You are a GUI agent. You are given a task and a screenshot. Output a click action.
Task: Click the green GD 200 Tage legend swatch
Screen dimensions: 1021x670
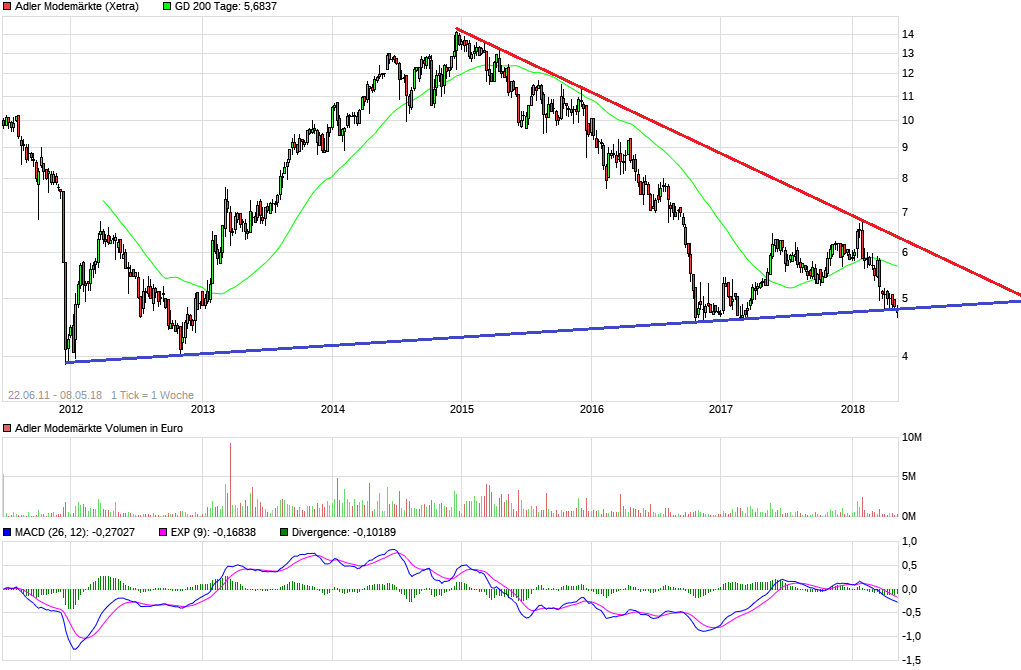pos(167,6)
